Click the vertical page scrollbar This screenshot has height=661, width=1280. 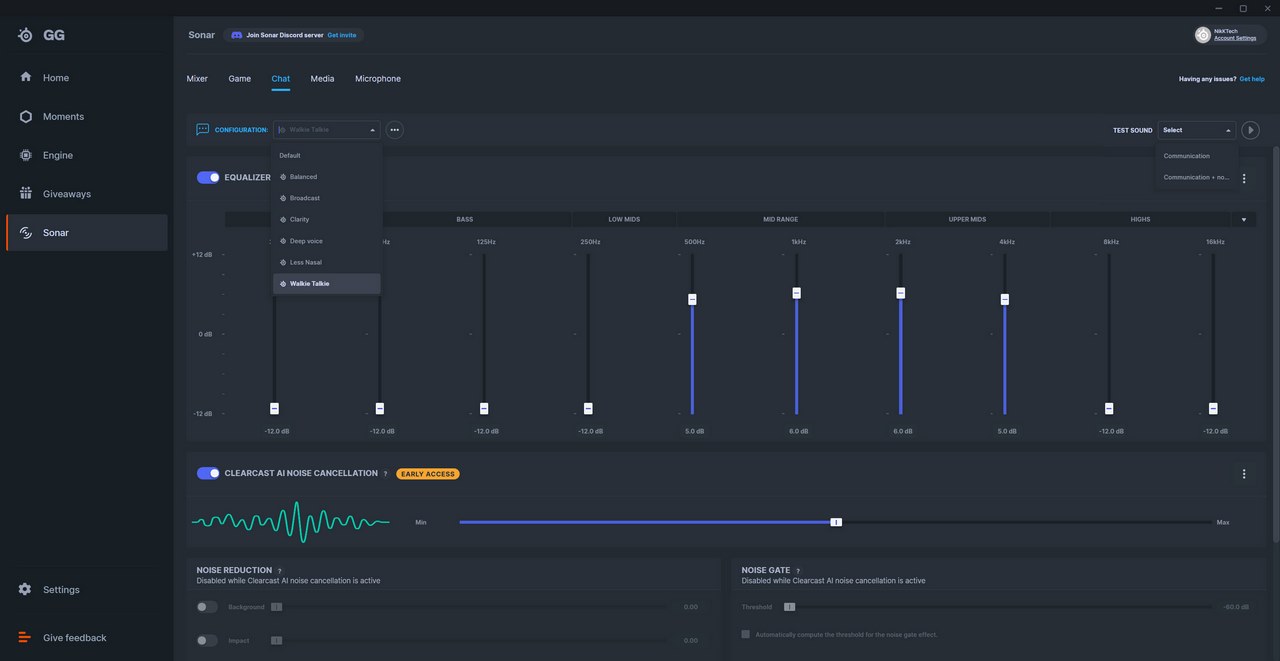1275,345
